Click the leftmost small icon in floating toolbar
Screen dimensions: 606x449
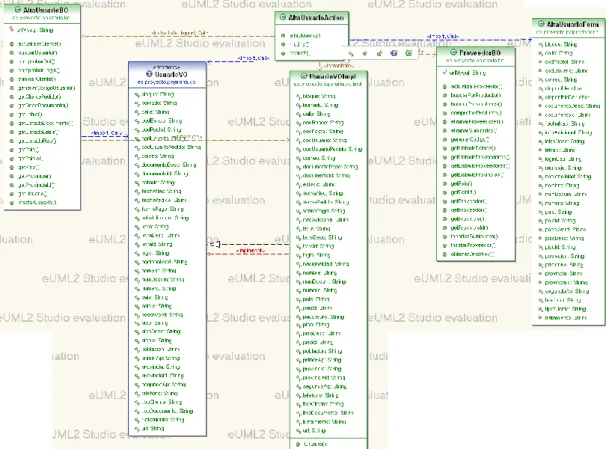pyautogui.click(x=351, y=53)
